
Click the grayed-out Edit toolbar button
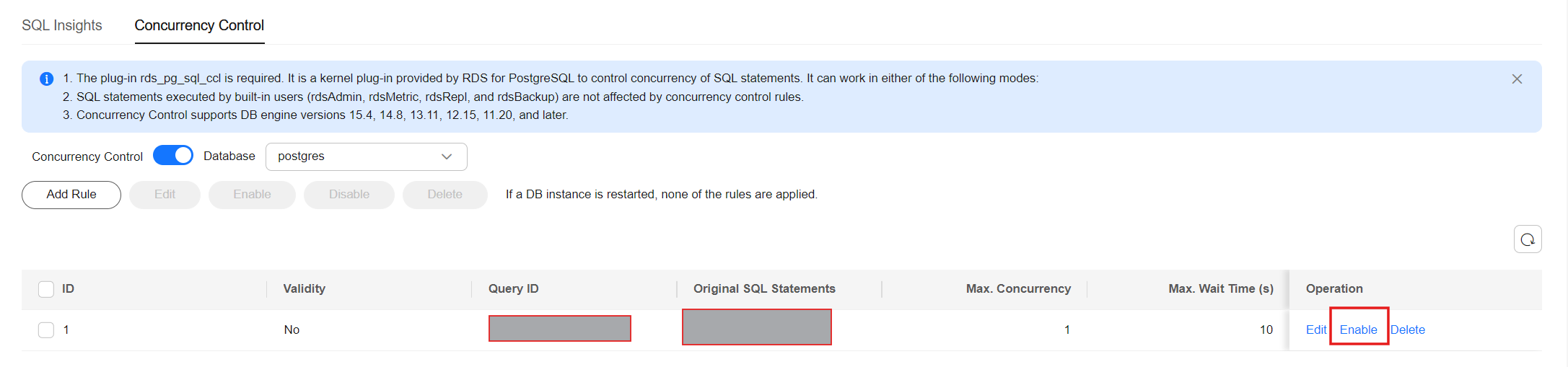point(165,195)
